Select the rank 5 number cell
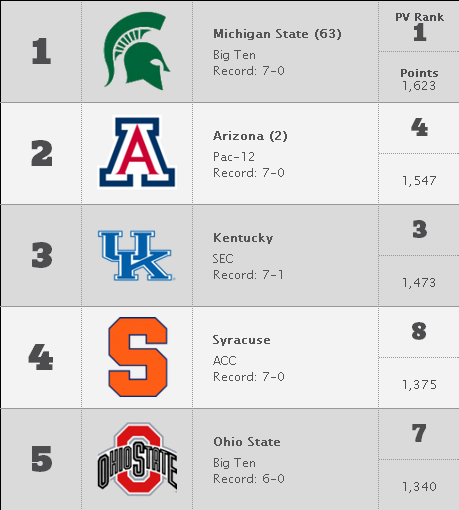 point(42,459)
